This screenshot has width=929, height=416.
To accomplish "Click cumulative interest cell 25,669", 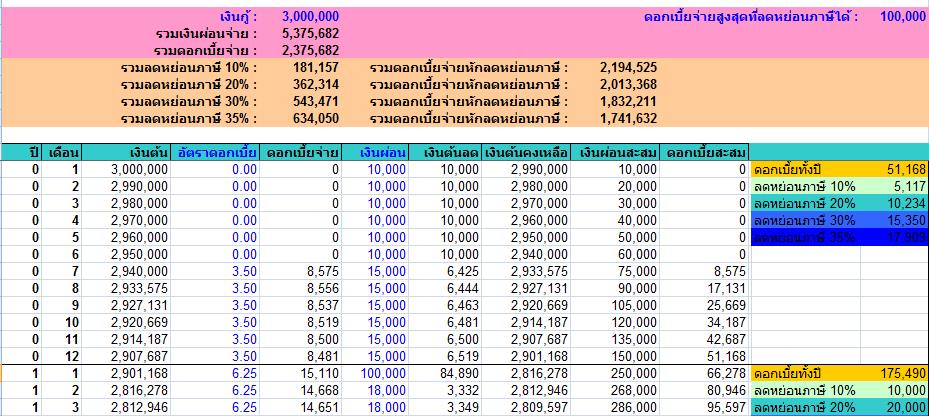I will click(704, 306).
